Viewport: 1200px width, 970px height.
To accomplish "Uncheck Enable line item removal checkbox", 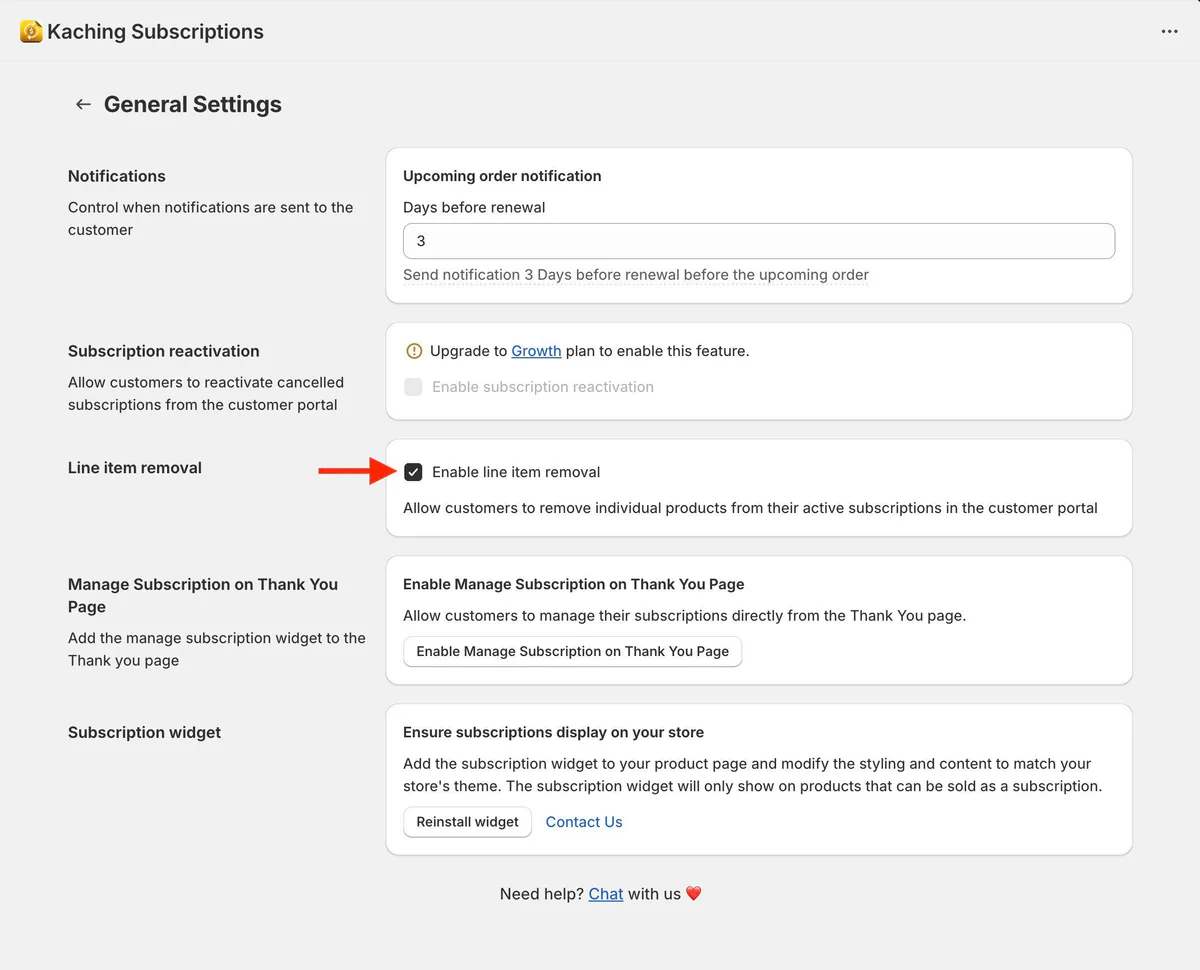I will click(x=413, y=472).
